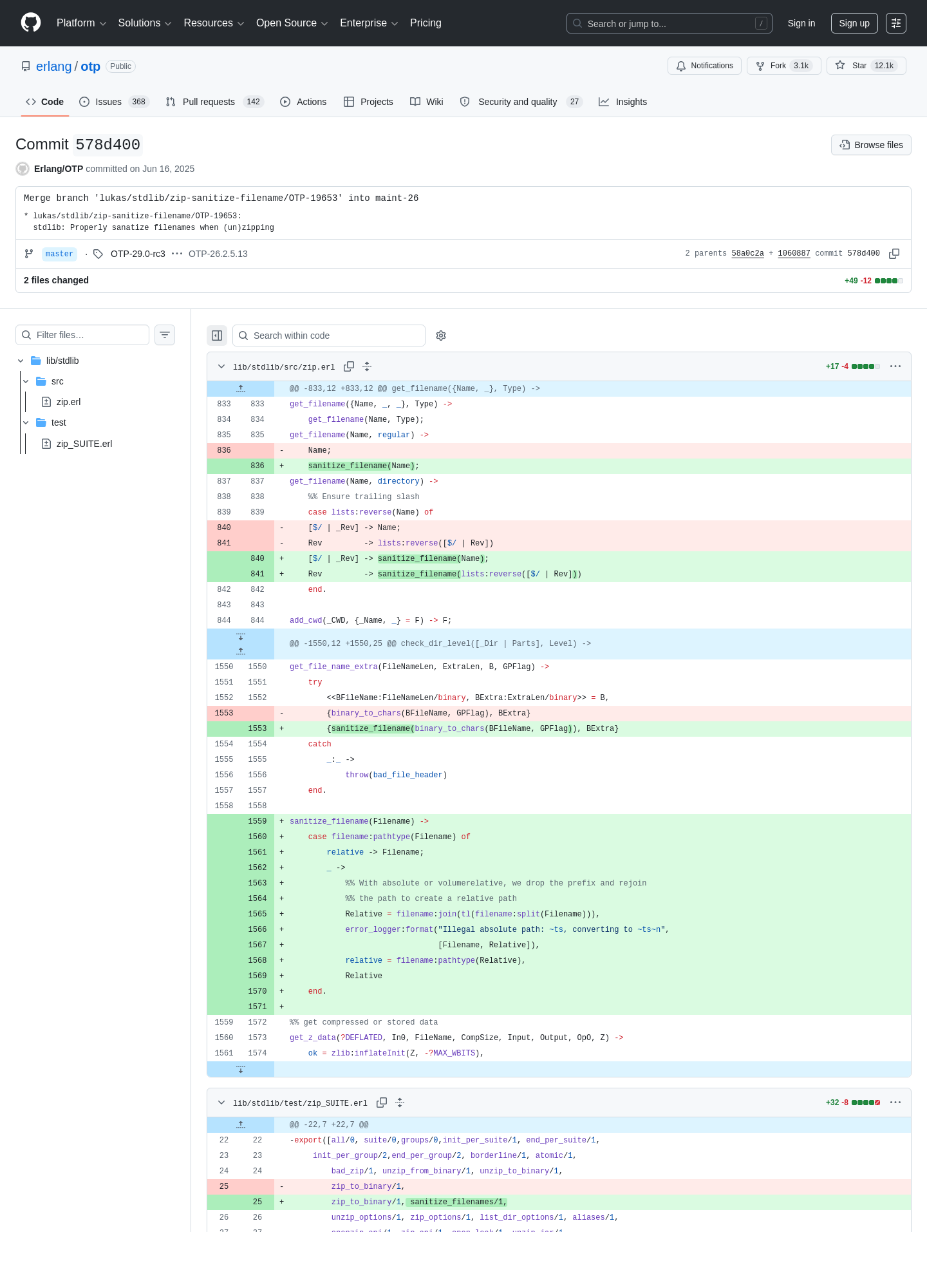
Task: Open GitHub homepage logo
Action: pyautogui.click(x=31, y=23)
